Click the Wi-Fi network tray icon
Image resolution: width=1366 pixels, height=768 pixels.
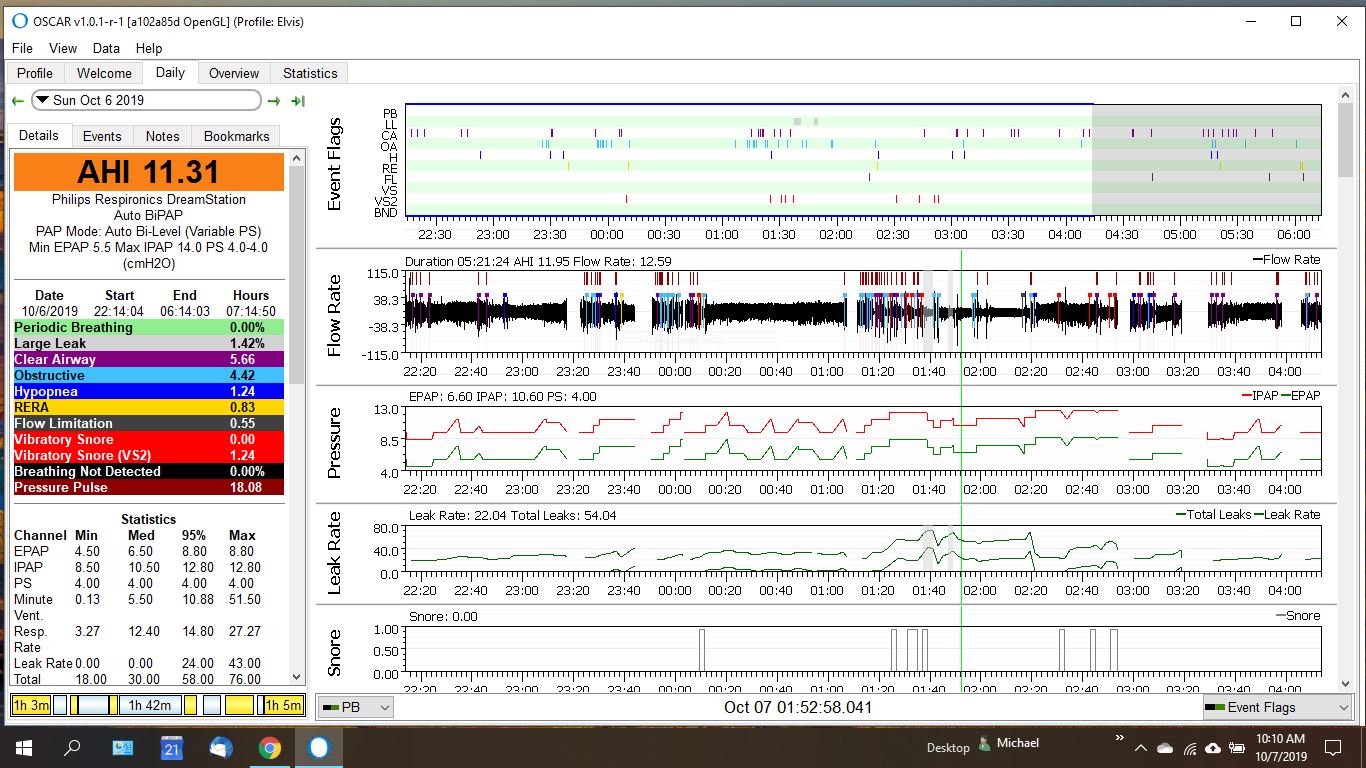(x=1189, y=748)
